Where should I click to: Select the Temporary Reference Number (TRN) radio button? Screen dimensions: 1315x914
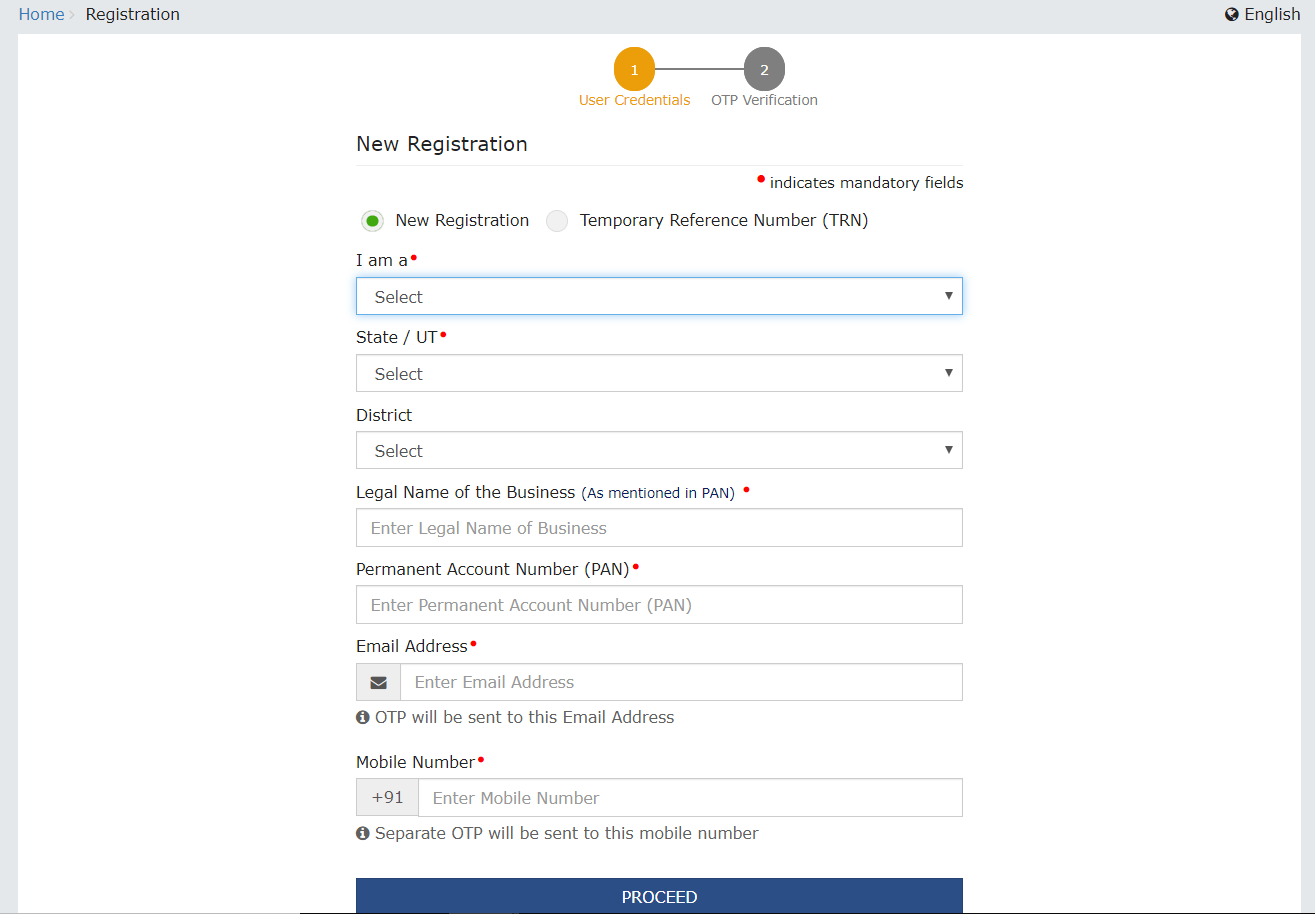(x=557, y=221)
